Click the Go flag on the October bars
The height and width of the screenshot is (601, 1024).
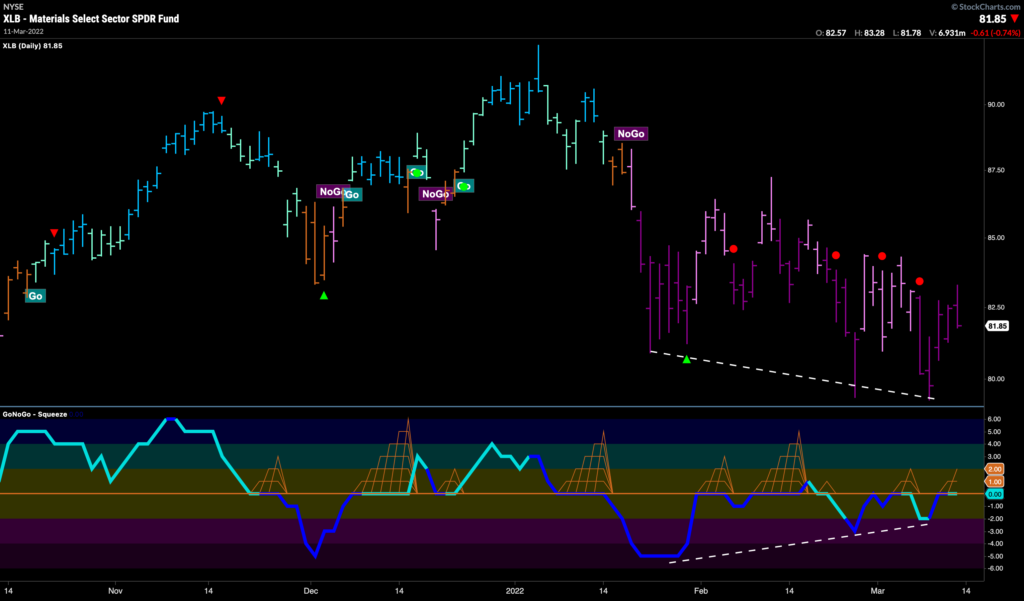[35, 296]
